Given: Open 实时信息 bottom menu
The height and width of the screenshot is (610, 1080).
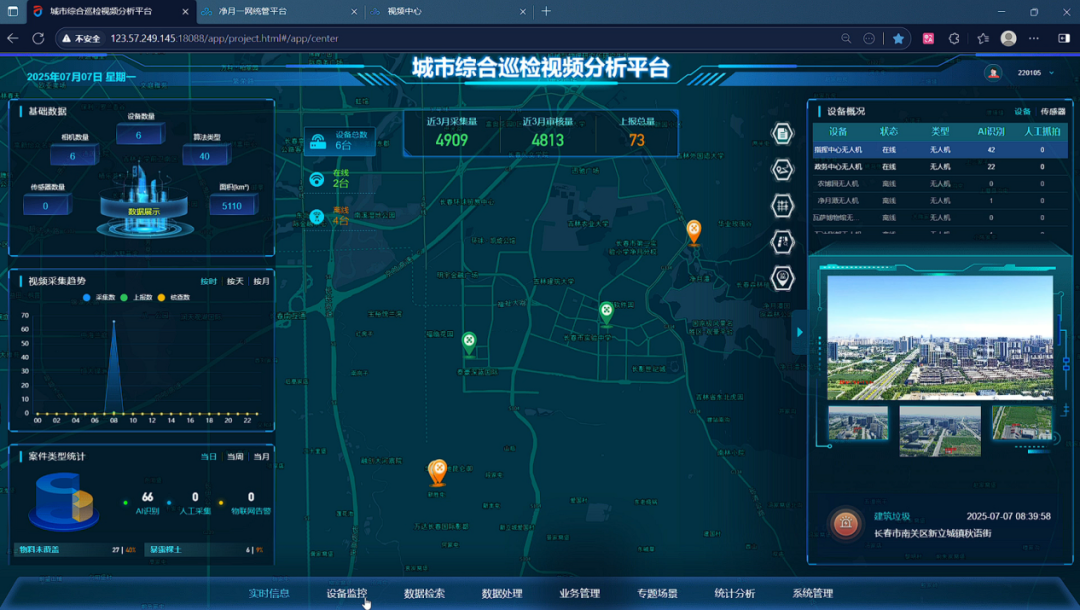Looking at the screenshot, I should (269, 593).
